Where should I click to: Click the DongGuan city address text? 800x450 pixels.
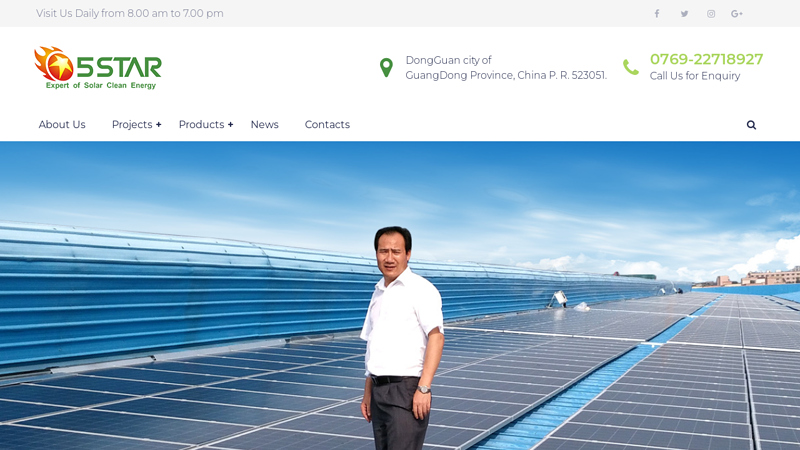pyautogui.click(x=506, y=67)
